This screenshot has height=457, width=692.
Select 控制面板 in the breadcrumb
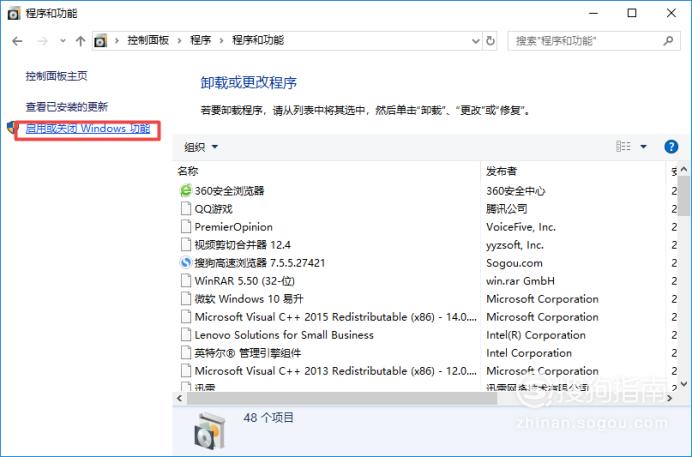(148, 41)
